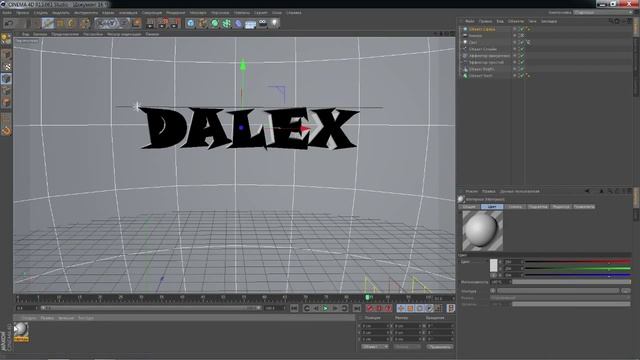Render the current view with clapperboard icon

[151, 23]
